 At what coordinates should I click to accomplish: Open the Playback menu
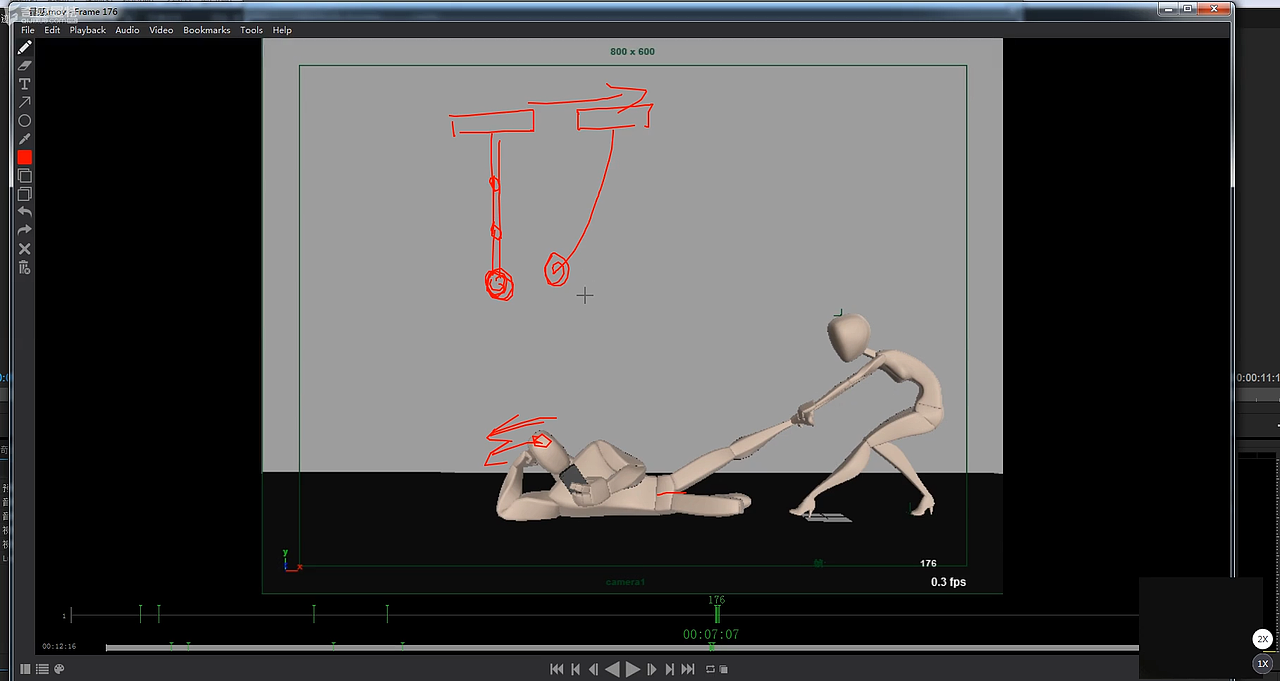coord(88,30)
